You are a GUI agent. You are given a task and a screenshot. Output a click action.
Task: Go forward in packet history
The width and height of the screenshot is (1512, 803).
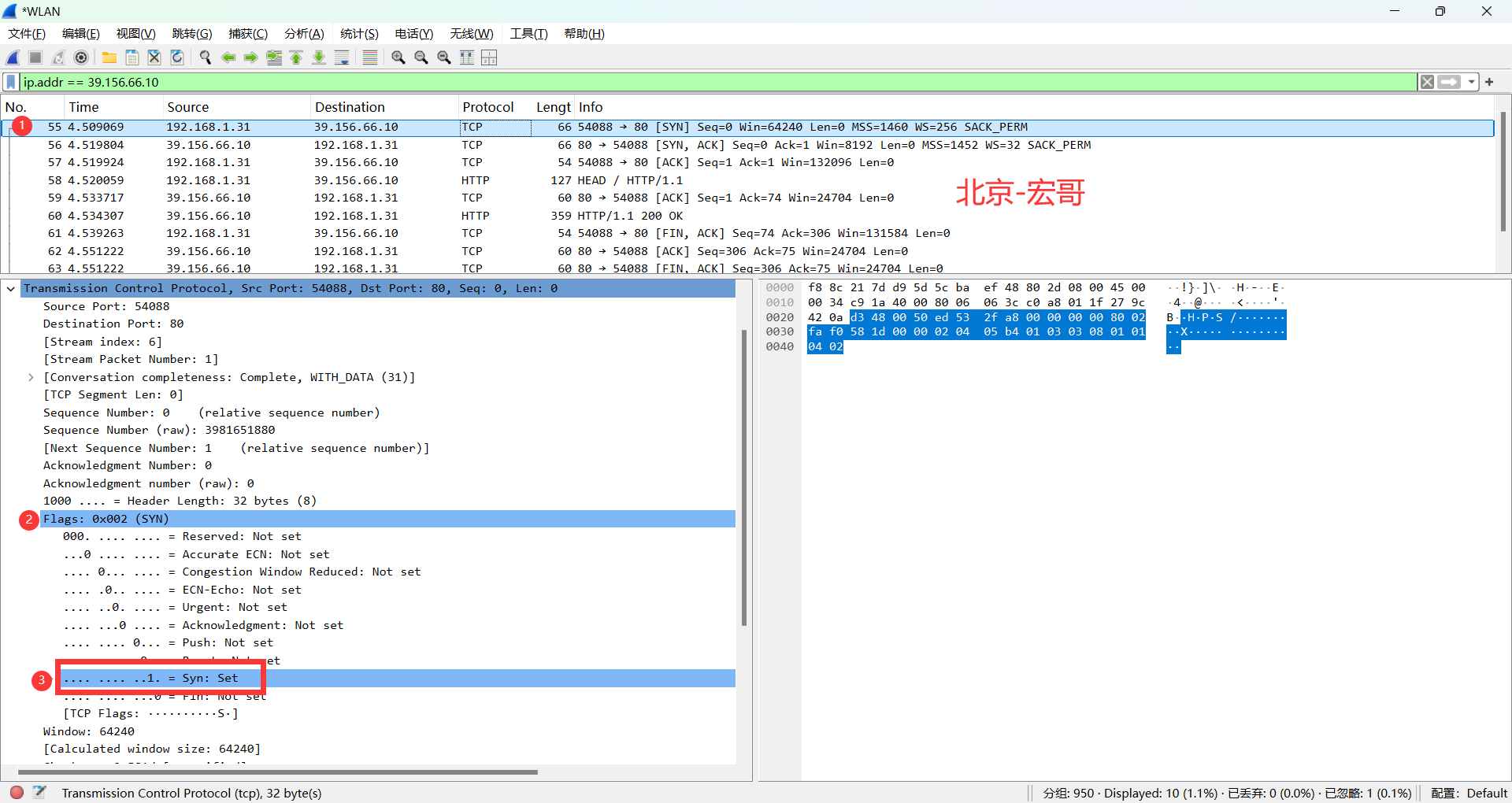coord(251,57)
